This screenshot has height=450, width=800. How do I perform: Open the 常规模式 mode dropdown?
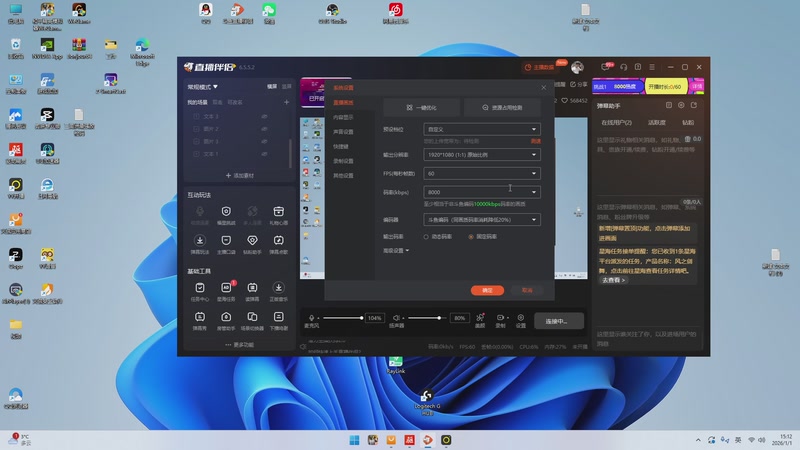(202, 87)
